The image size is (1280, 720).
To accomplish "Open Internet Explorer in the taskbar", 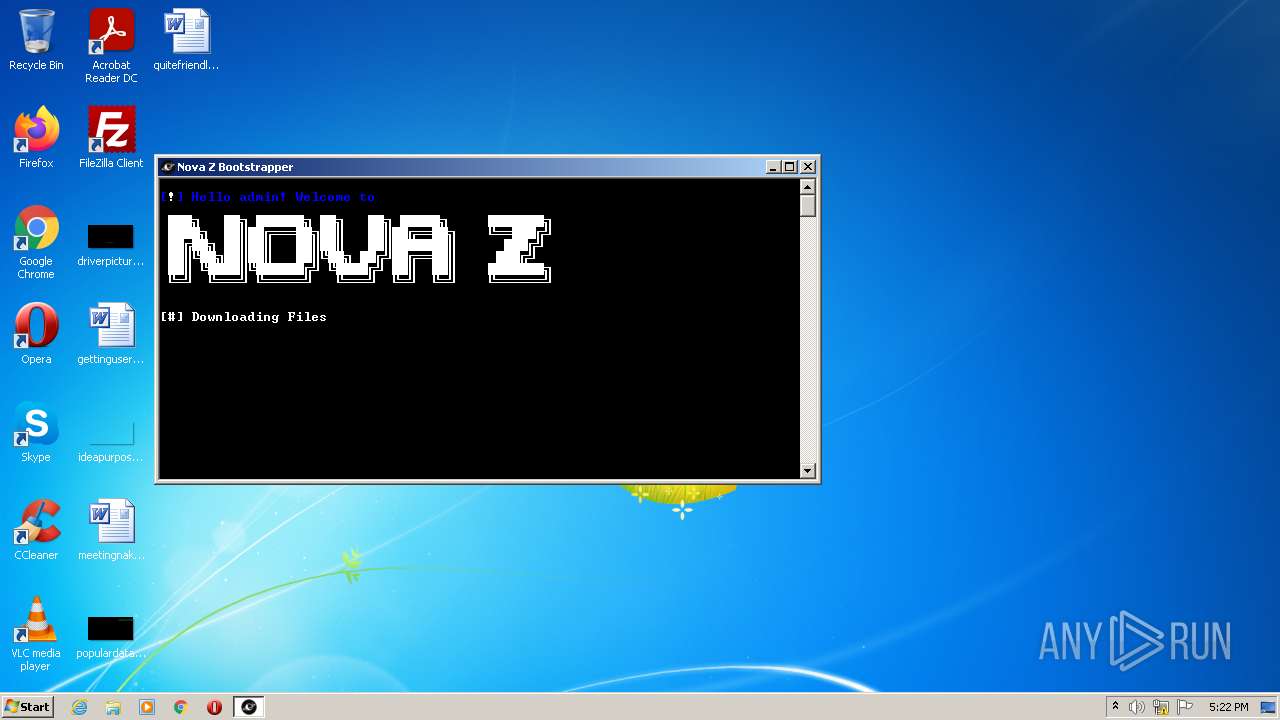I will (x=80, y=707).
